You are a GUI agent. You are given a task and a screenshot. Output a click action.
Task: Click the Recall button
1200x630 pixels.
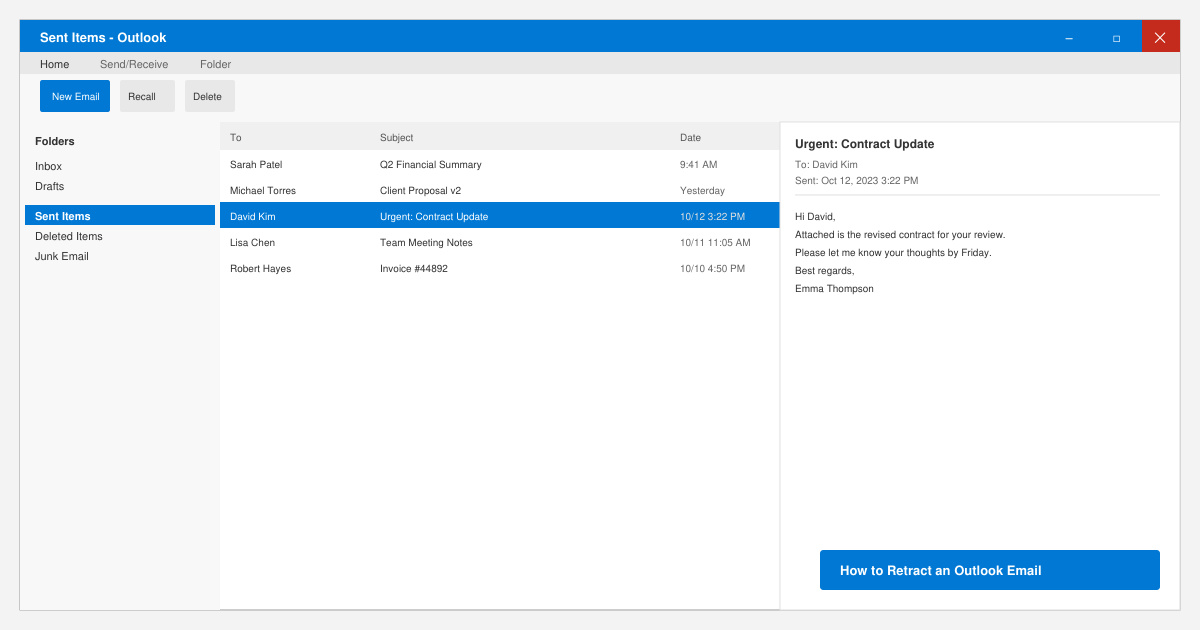[x=147, y=96]
